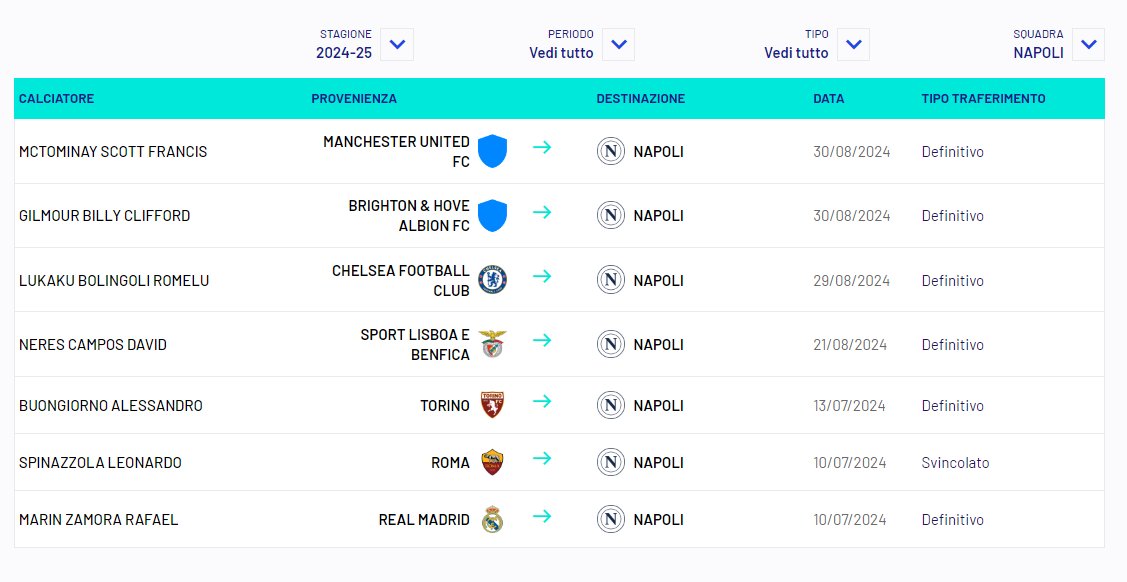Open the Tipo filter dropdown
The image size is (1127, 582).
pos(853,45)
